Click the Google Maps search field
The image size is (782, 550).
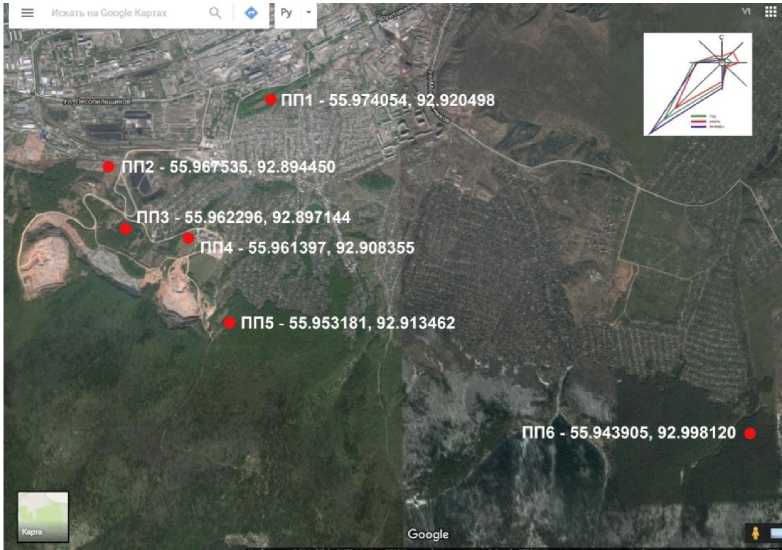point(109,13)
